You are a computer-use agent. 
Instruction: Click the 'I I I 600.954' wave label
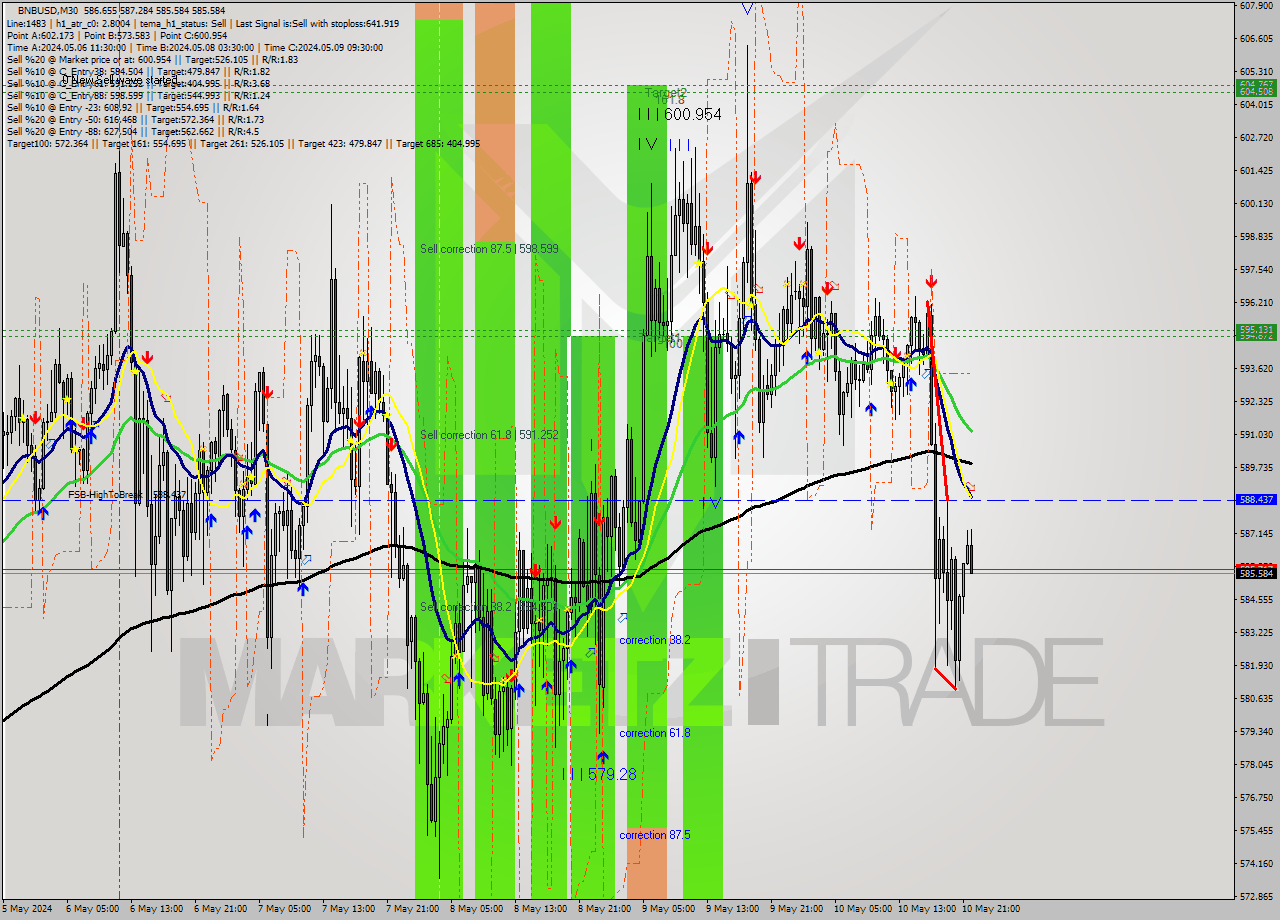(x=680, y=115)
